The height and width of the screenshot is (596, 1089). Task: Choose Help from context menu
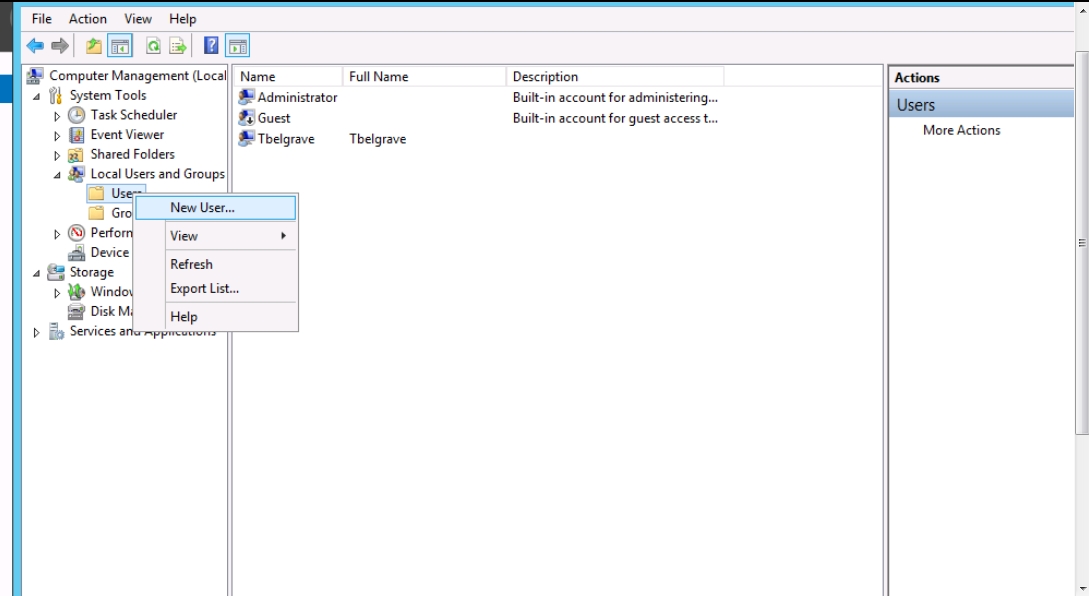[x=215, y=317]
